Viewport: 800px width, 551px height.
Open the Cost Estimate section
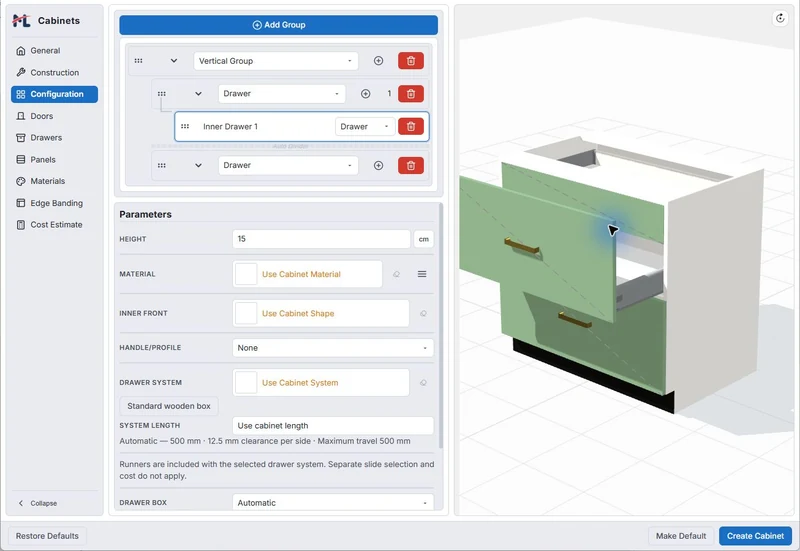(55, 224)
